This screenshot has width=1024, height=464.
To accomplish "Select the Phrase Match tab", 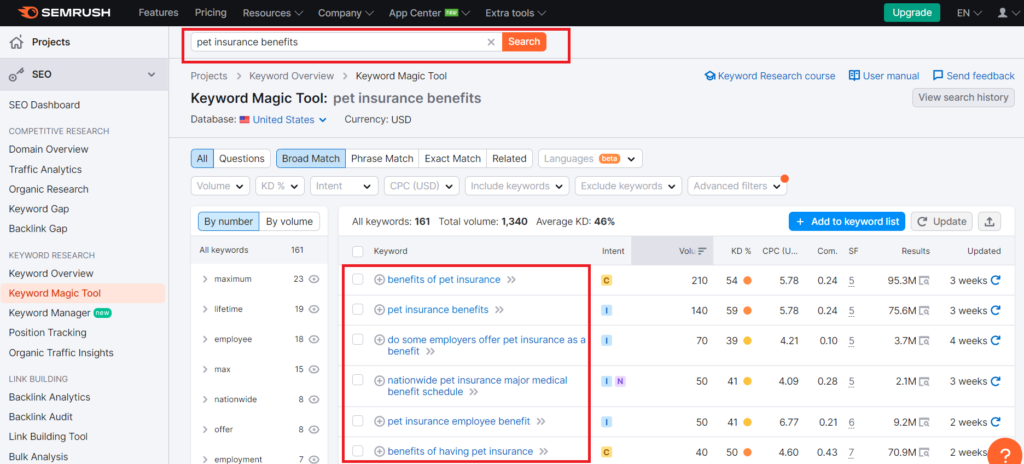I will 382,158.
